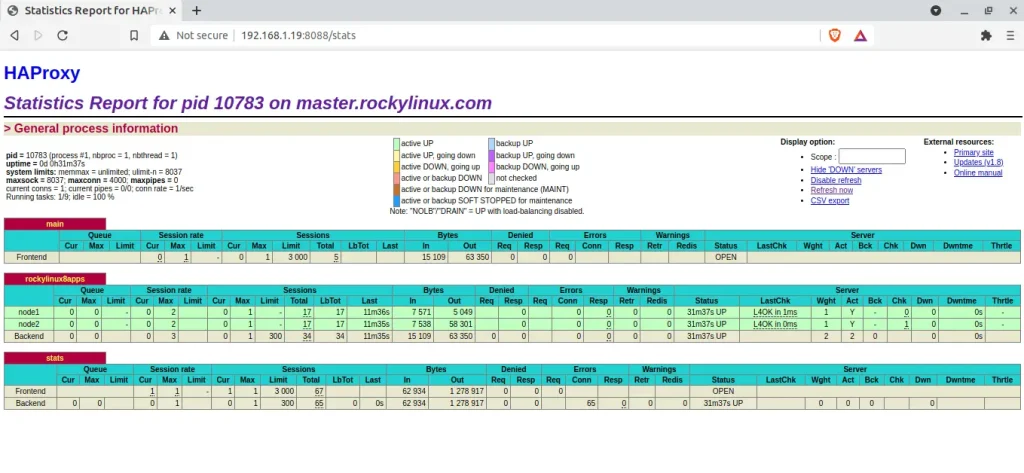The height and width of the screenshot is (473, 1024).
Task: Click main Frontend OPEN status
Action: click(726, 257)
